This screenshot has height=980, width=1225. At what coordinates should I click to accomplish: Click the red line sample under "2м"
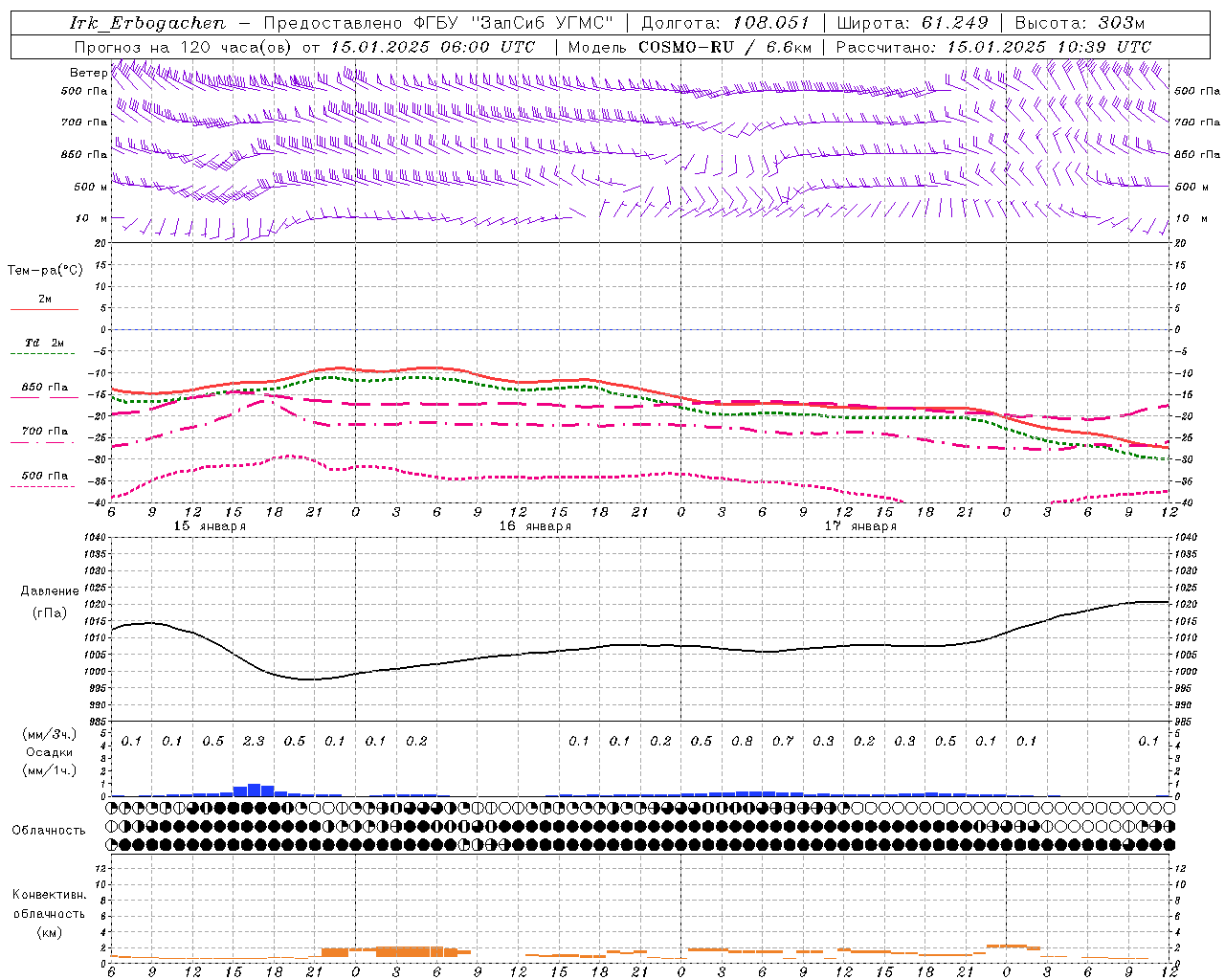[x=44, y=309]
